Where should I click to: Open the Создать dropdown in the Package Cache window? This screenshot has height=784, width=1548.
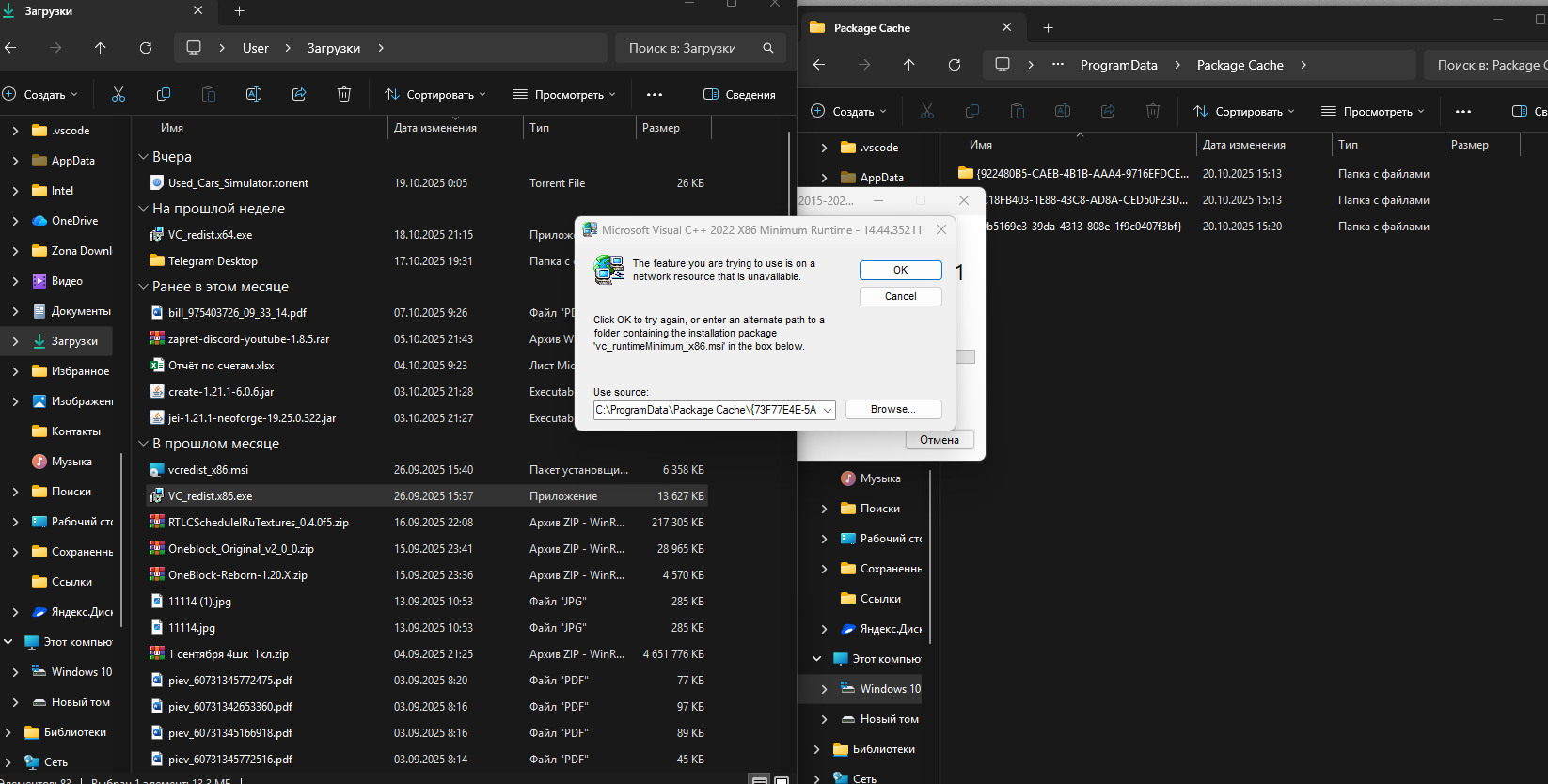tap(849, 111)
